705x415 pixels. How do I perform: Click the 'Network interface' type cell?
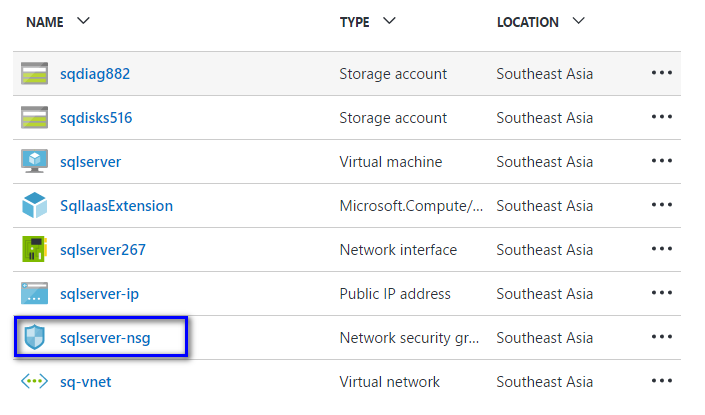click(398, 250)
